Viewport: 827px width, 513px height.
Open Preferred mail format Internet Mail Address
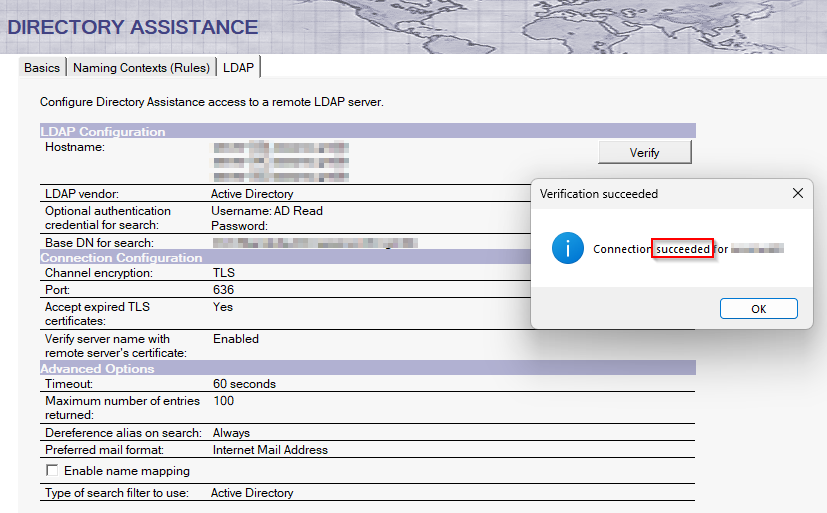[270, 450]
